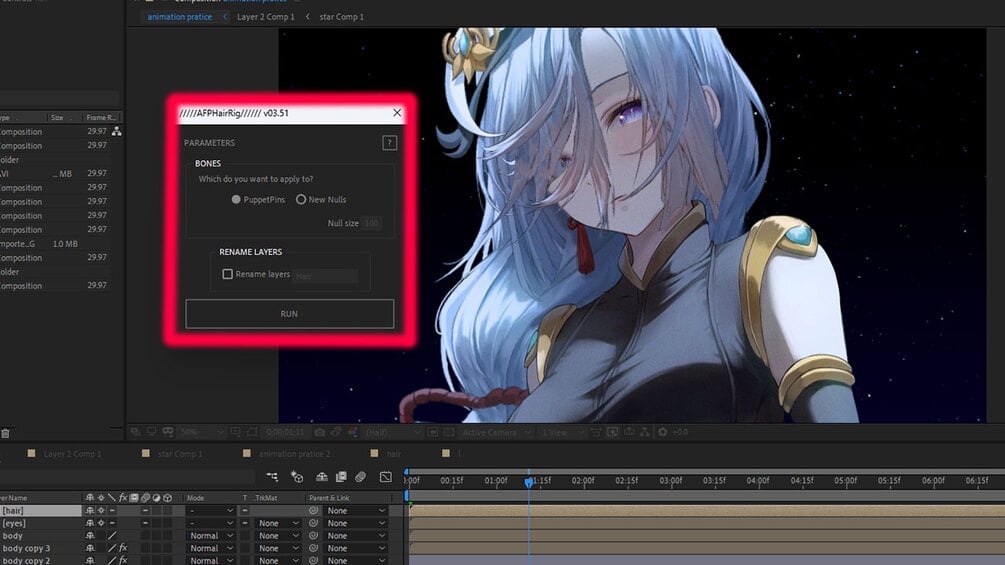1005x565 pixels.
Task: Click the parent pick whip for body copy 3
Action: pyautogui.click(x=313, y=548)
